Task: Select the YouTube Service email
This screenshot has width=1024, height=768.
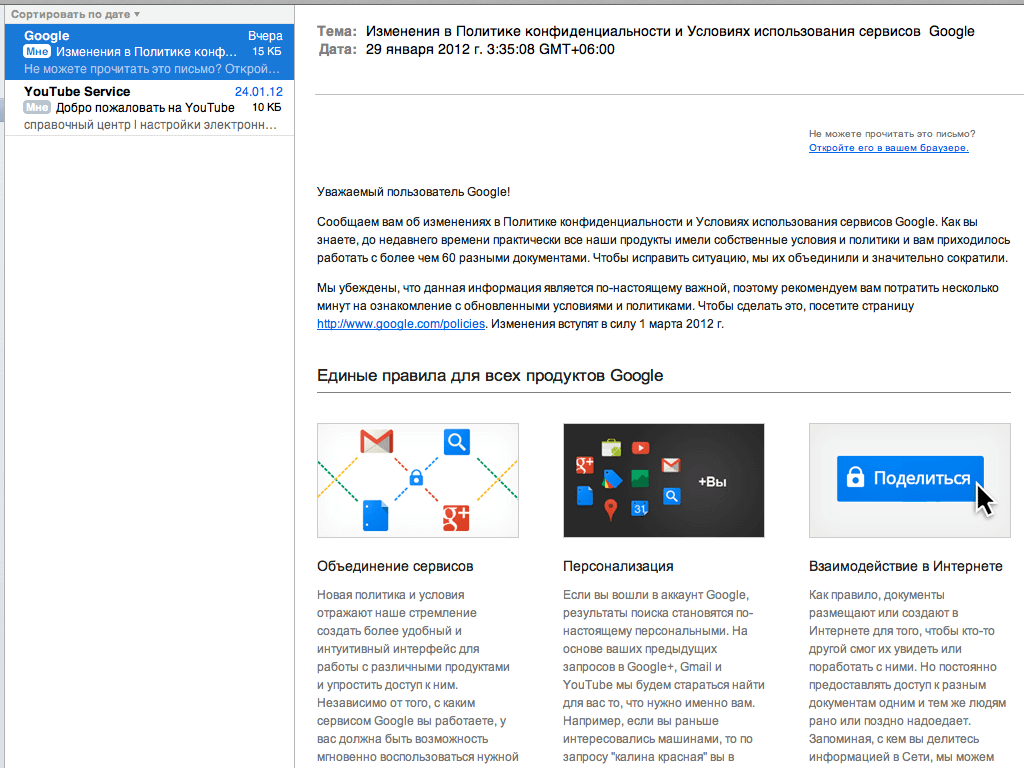Action: [x=150, y=108]
